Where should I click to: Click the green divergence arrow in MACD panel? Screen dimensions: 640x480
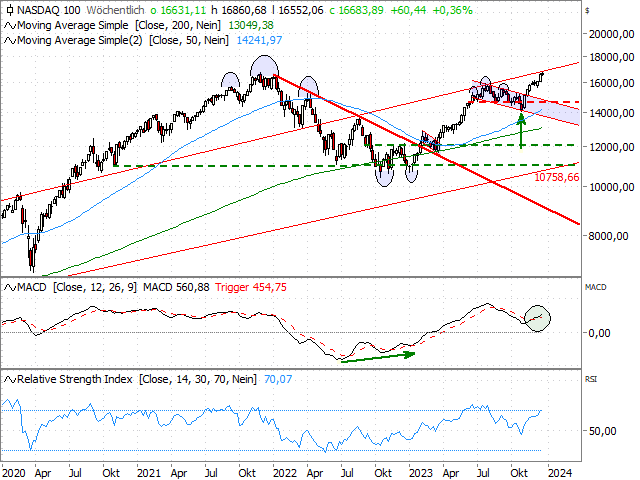pos(378,357)
